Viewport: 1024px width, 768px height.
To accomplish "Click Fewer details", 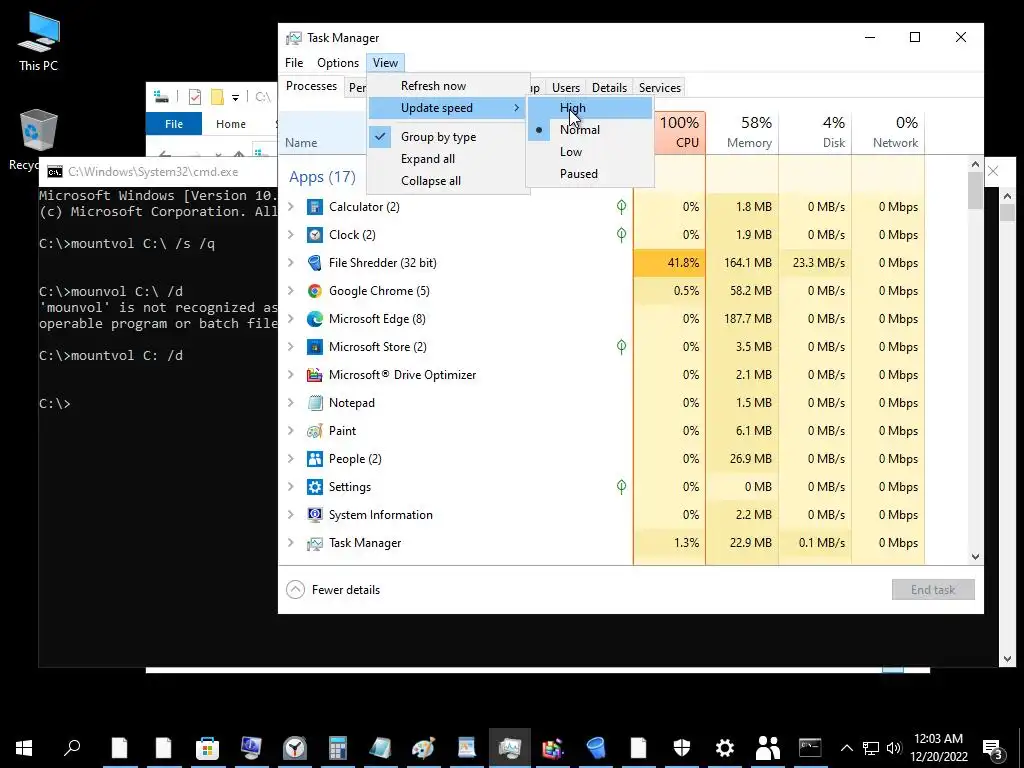I will pyautogui.click(x=333, y=590).
